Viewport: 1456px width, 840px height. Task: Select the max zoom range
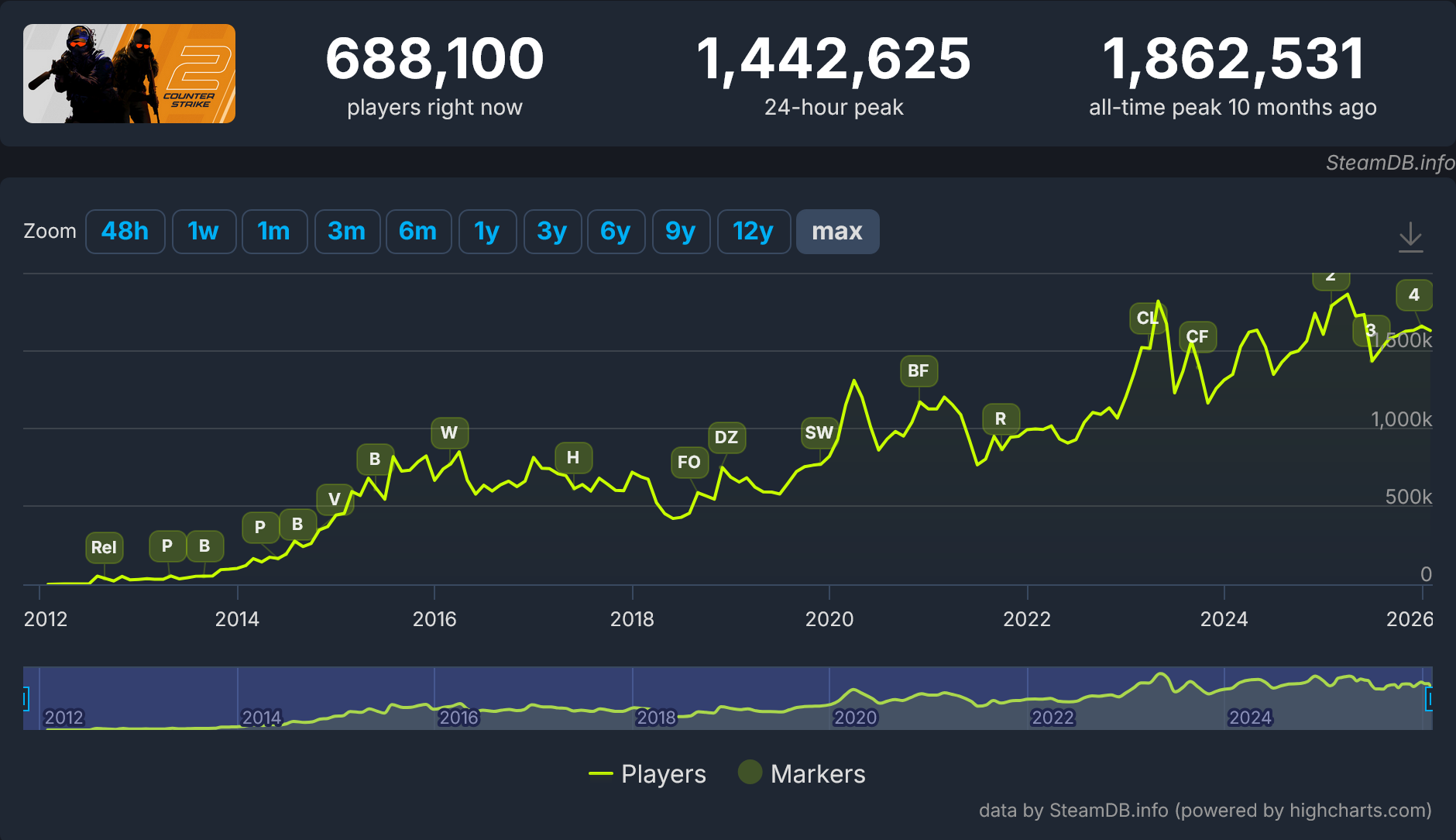coord(837,231)
